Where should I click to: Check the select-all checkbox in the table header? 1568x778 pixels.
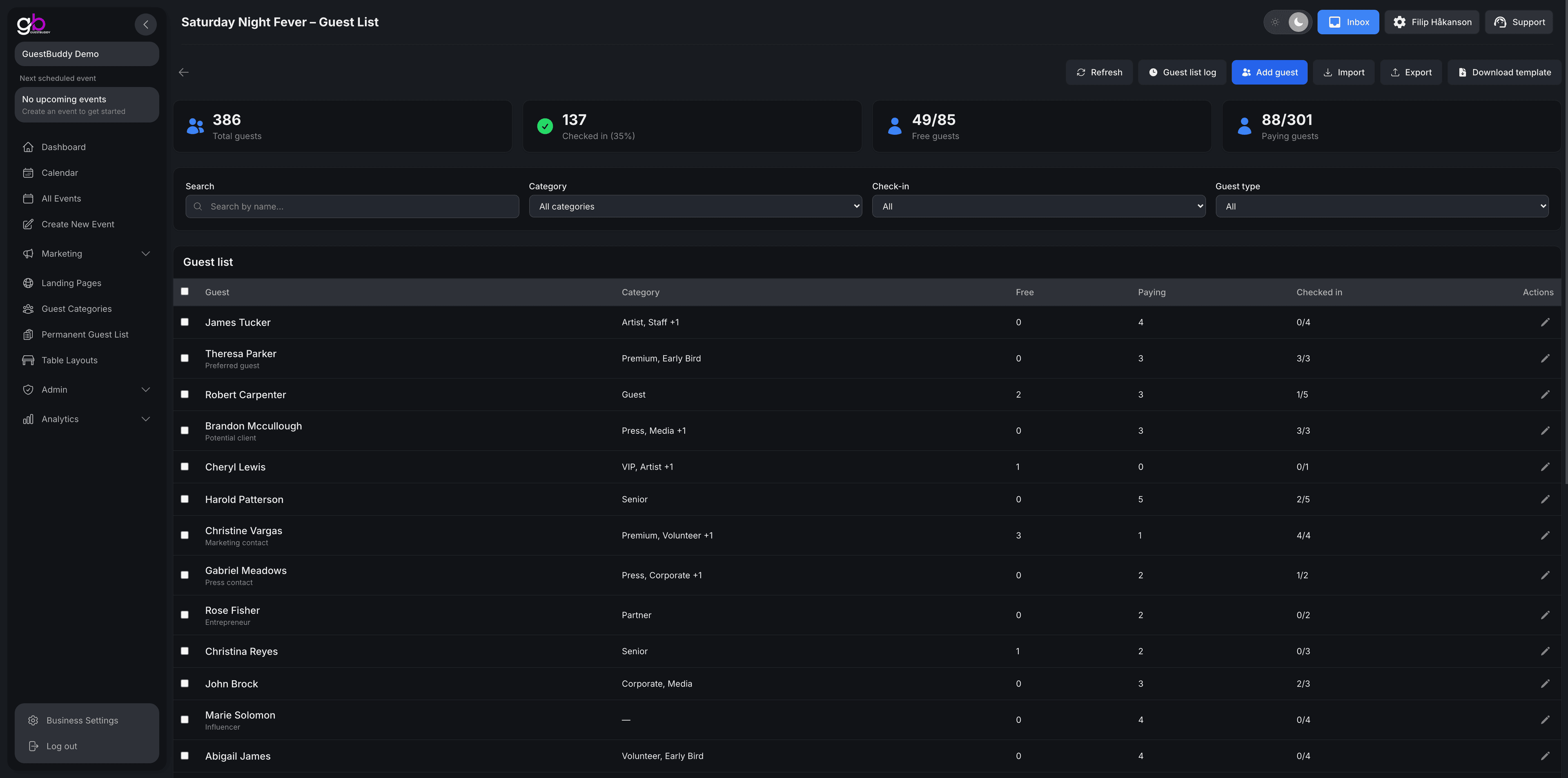(x=185, y=292)
